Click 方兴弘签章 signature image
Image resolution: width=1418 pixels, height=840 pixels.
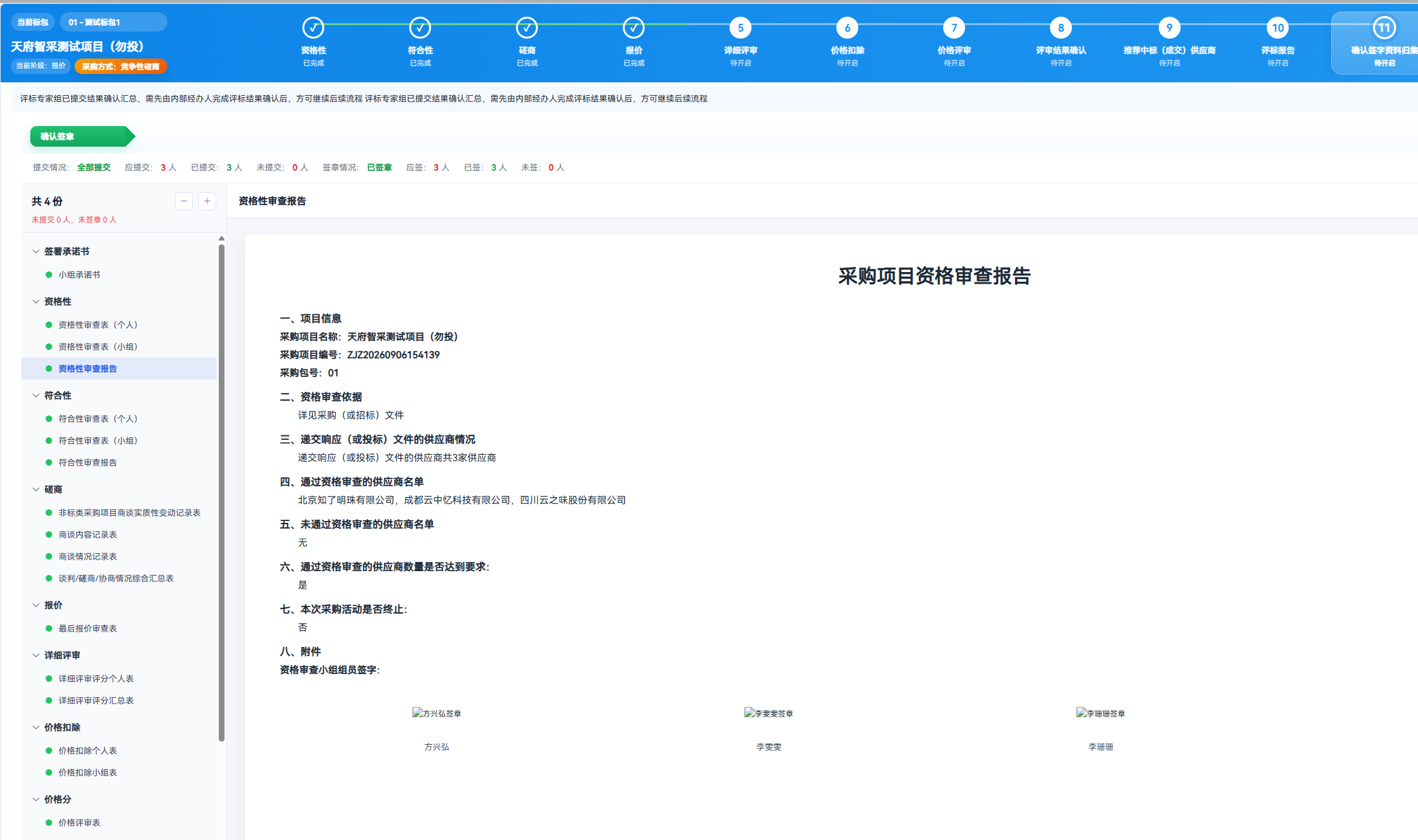pos(437,713)
